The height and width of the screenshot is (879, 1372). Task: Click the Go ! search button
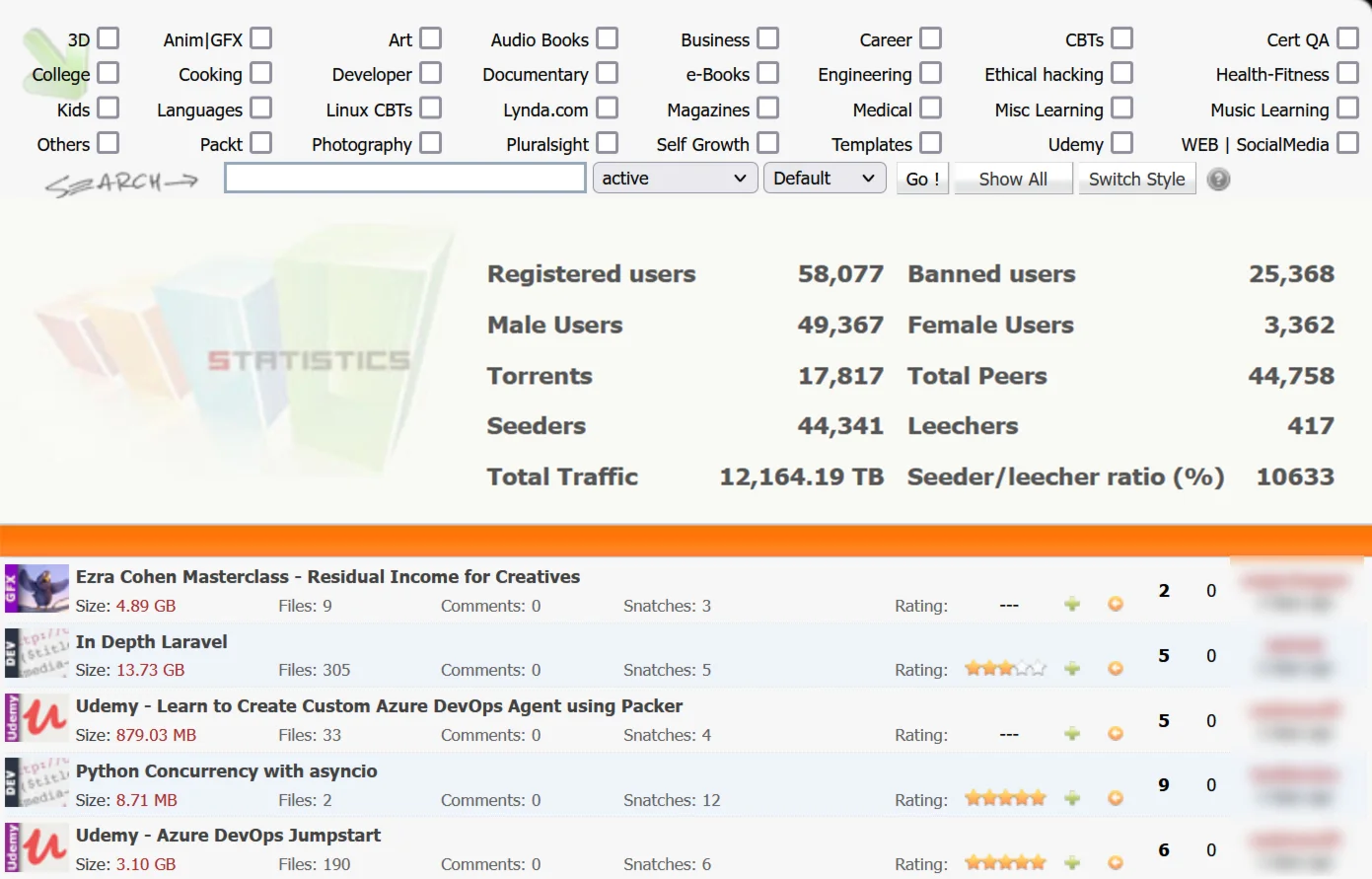click(x=922, y=179)
